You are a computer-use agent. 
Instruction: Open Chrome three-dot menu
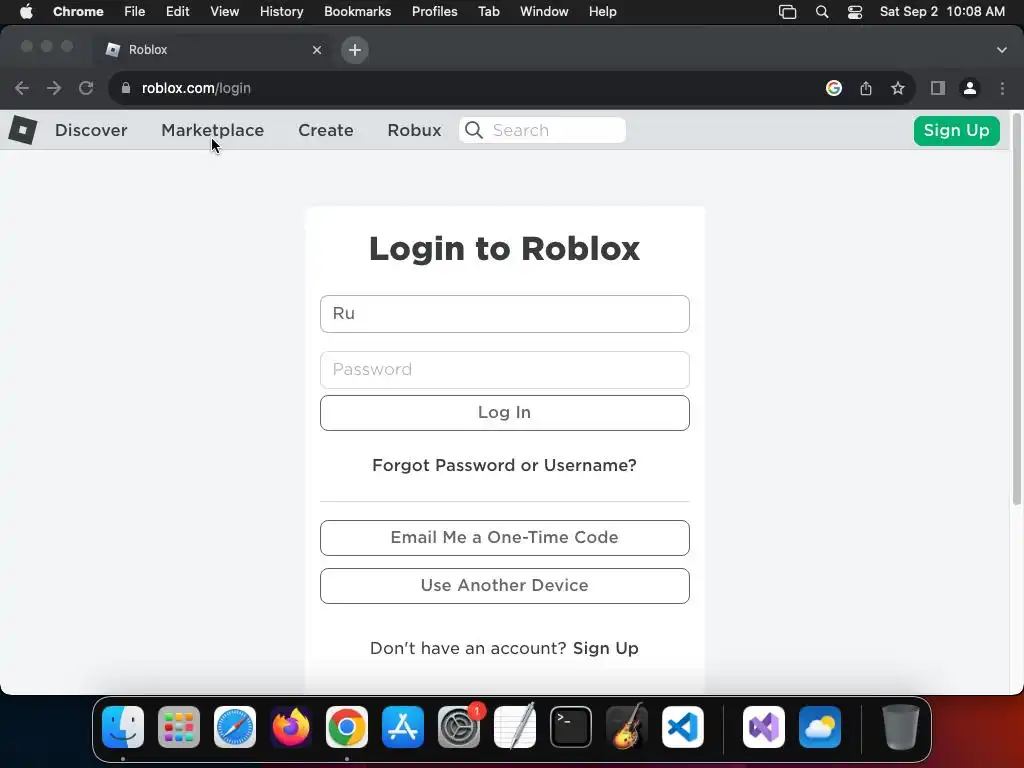pos(1002,88)
